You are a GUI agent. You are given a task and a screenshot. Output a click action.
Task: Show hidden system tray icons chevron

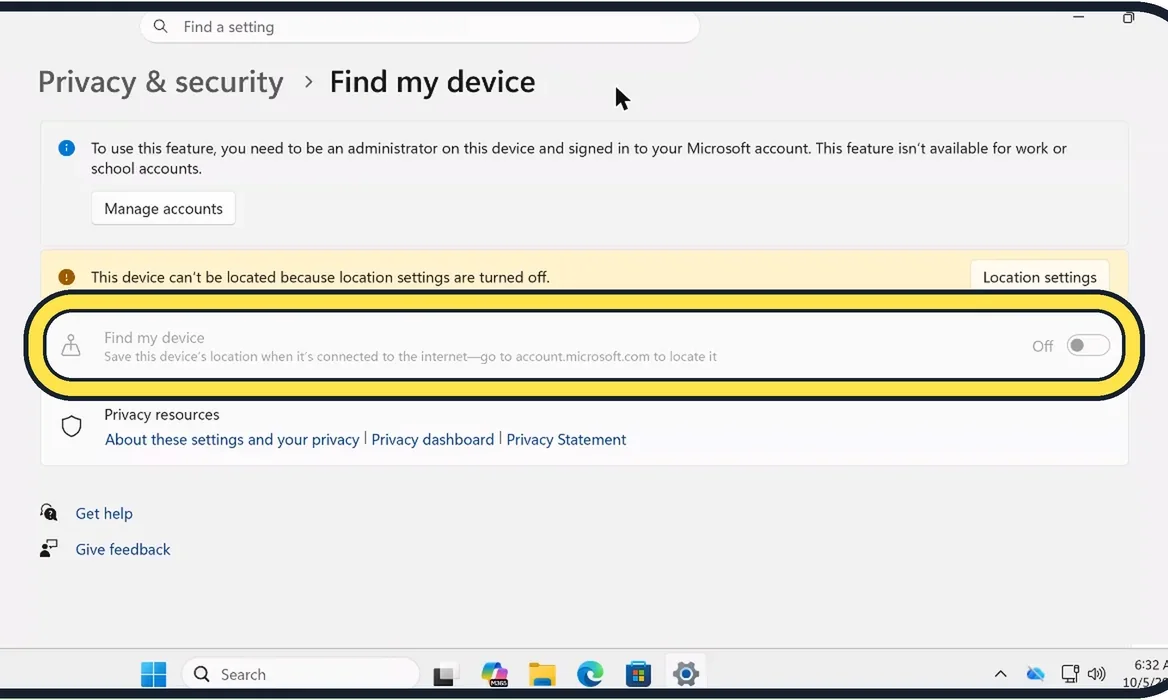coord(1000,674)
